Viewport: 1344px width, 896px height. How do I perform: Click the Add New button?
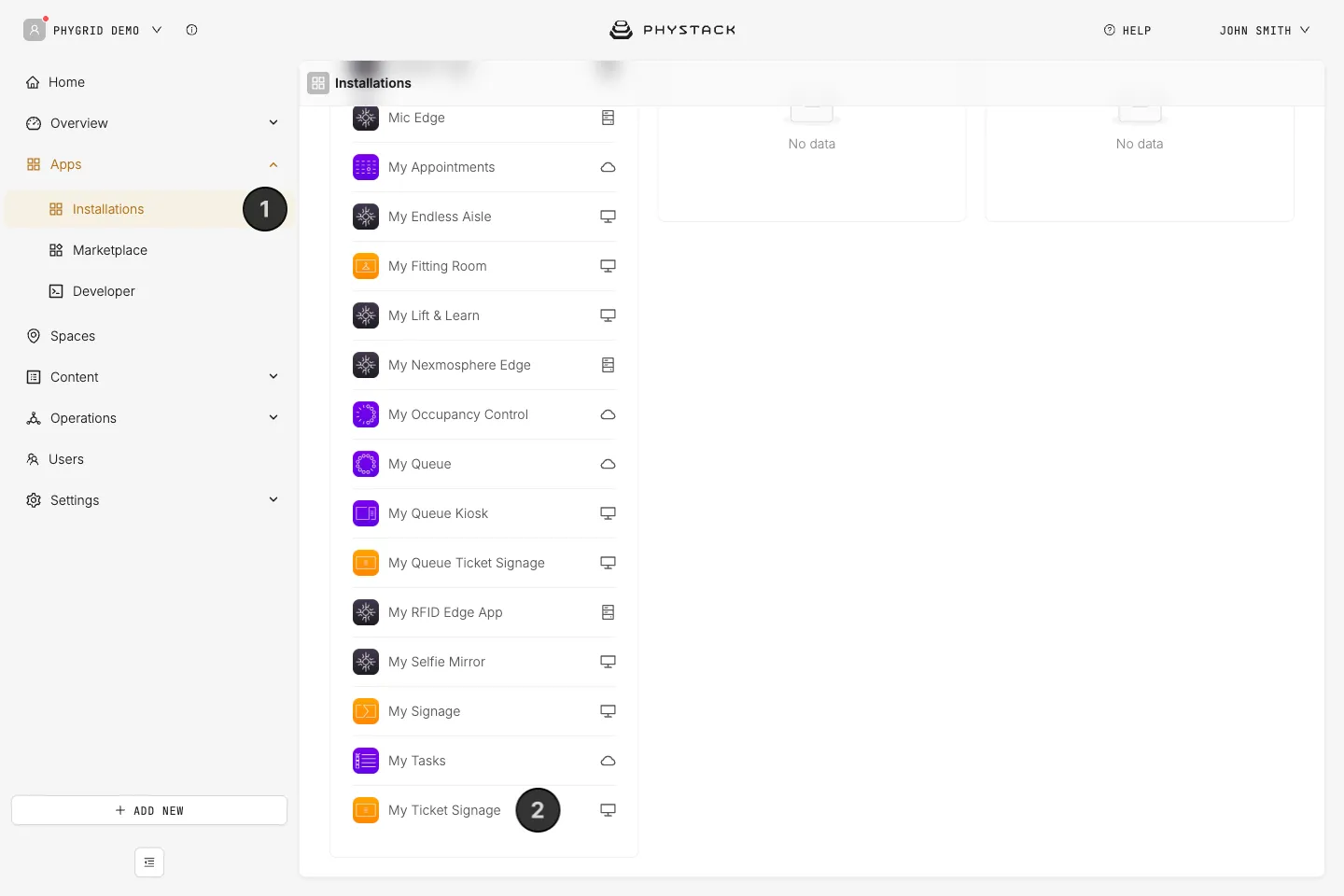point(149,810)
